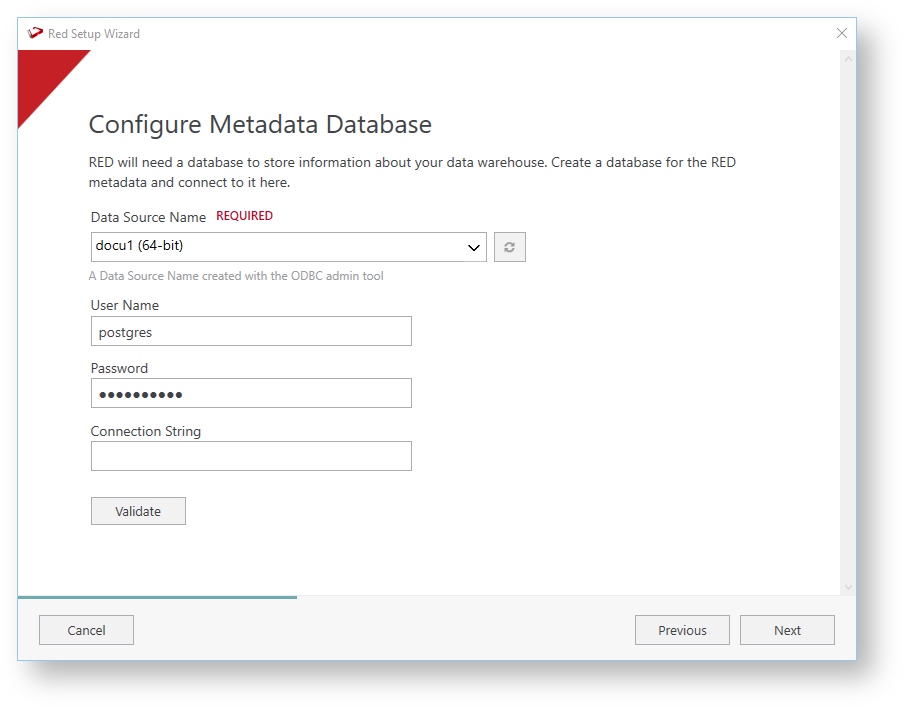Click the "Connection String" label

pos(146,431)
